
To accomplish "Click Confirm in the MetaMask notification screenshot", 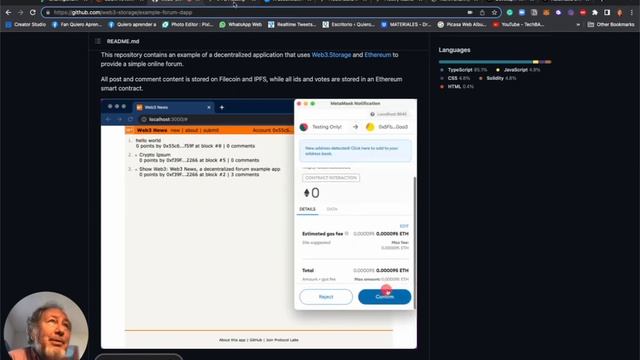I will click(x=384, y=297).
